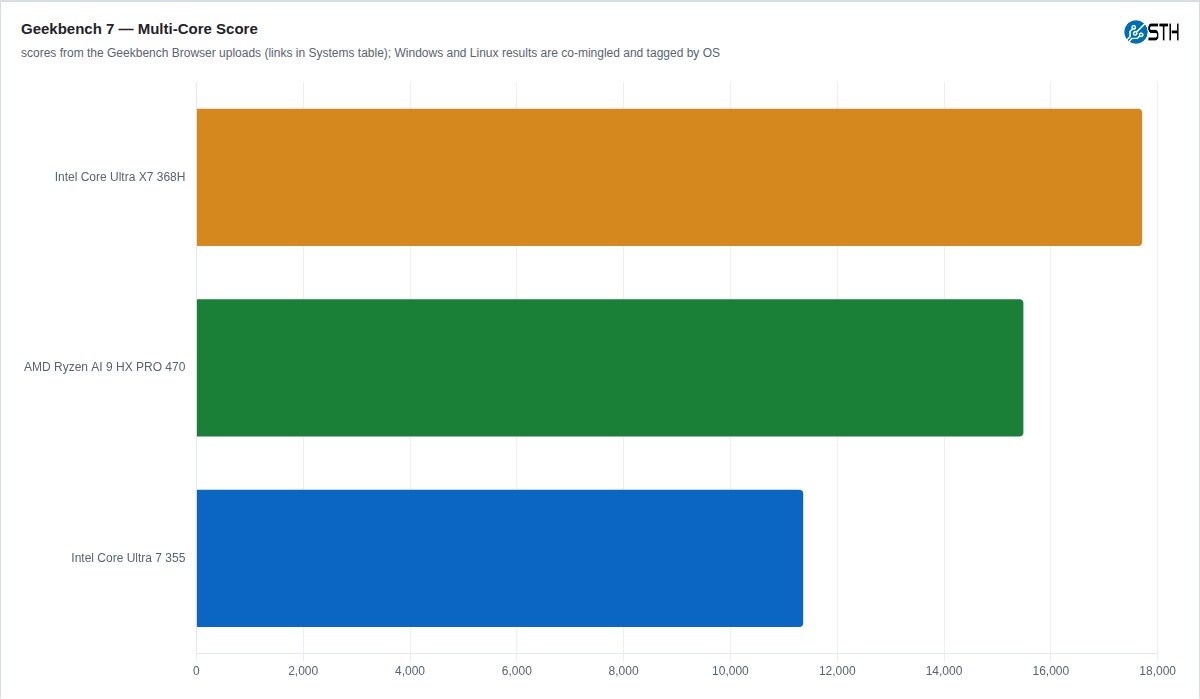Image resolution: width=1200 pixels, height=699 pixels.
Task: Click the 14,000 axis tick label
Action: [x=944, y=670]
